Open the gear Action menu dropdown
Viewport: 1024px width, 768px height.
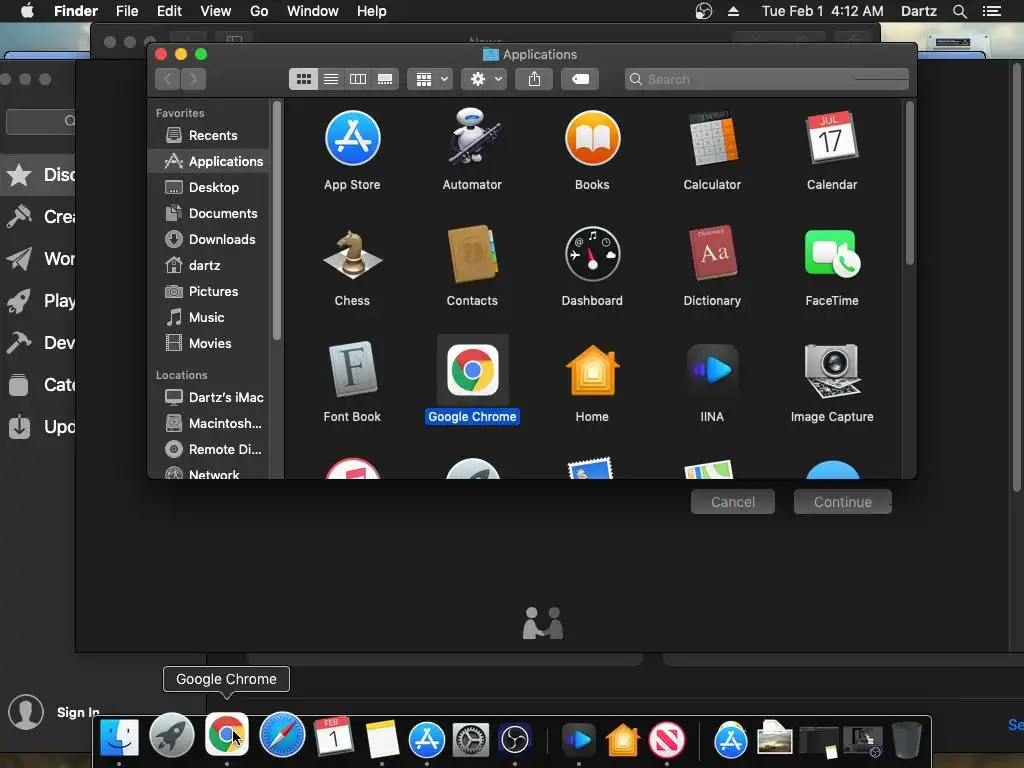tap(485, 79)
